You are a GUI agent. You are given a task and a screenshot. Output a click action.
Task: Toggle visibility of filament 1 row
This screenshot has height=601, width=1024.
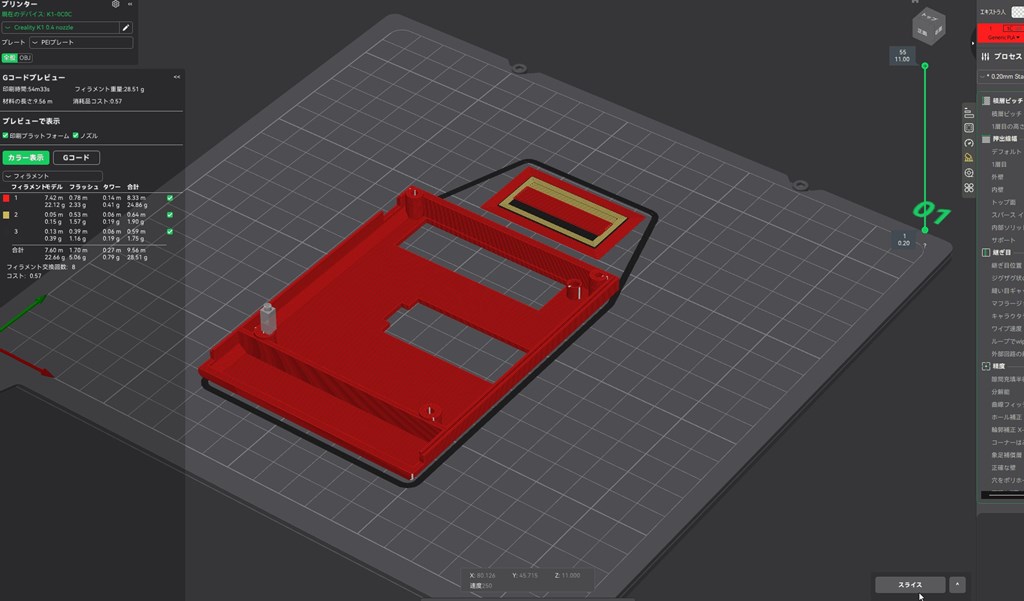170,198
